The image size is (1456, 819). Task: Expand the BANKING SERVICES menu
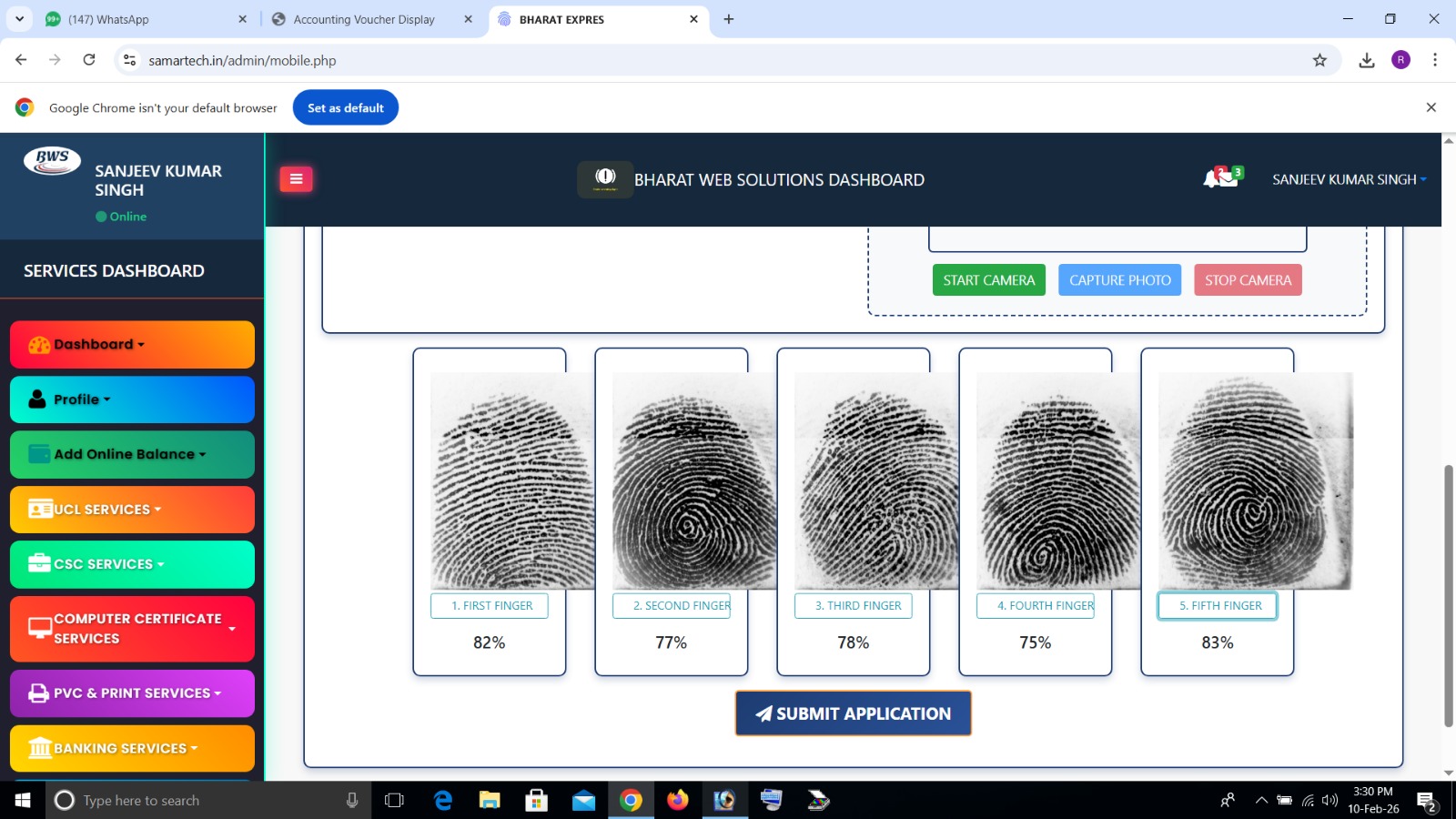(x=132, y=748)
